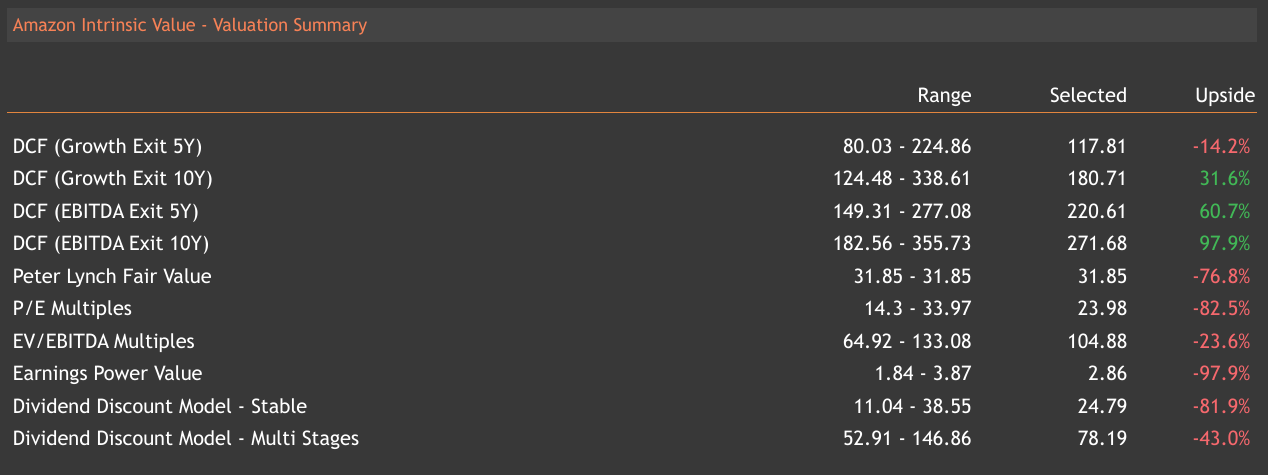The image size is (1268, 475).
Task: Click the selected value 117.81
Action: click(1097, 146)
